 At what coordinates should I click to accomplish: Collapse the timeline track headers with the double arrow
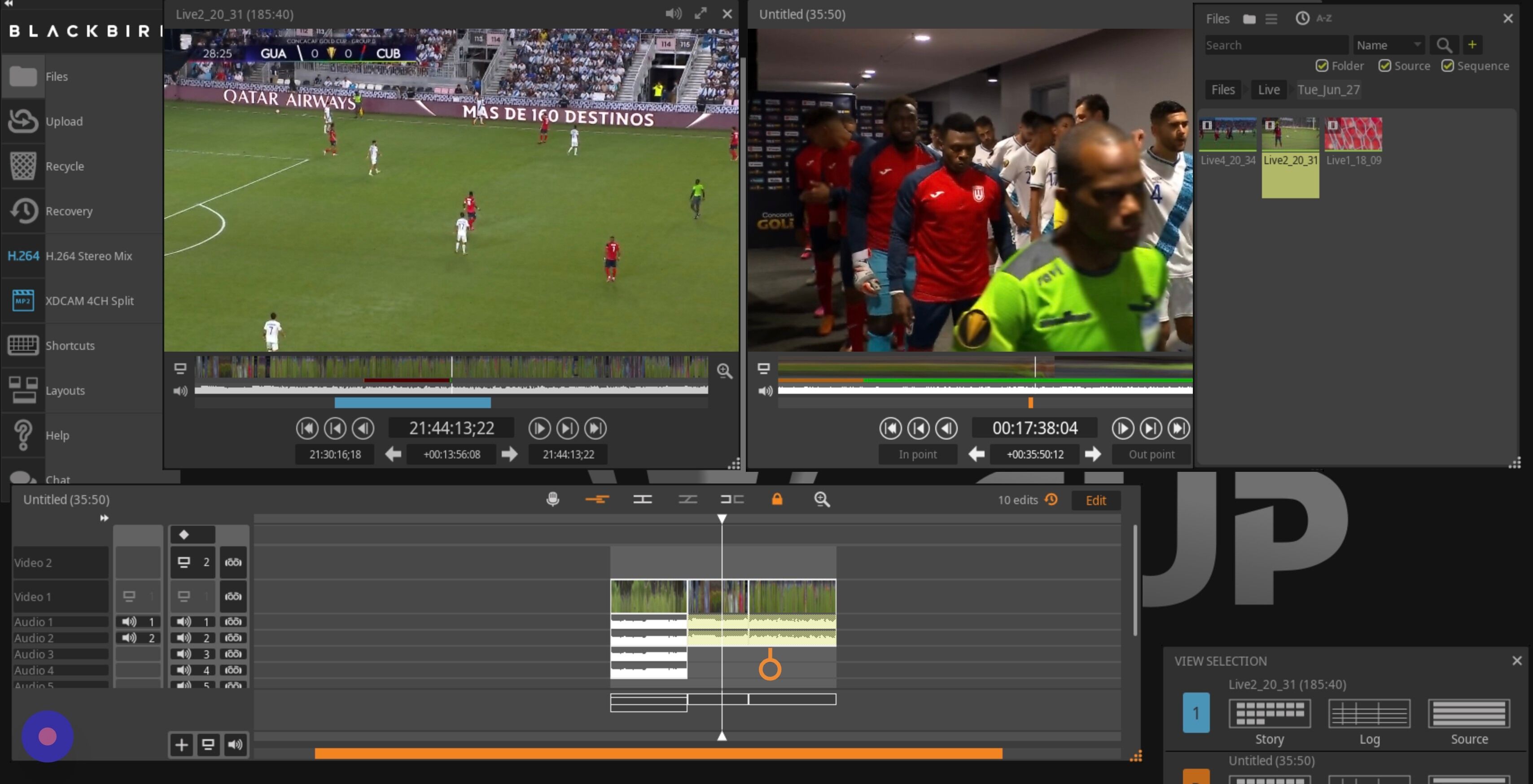point(104,518)
